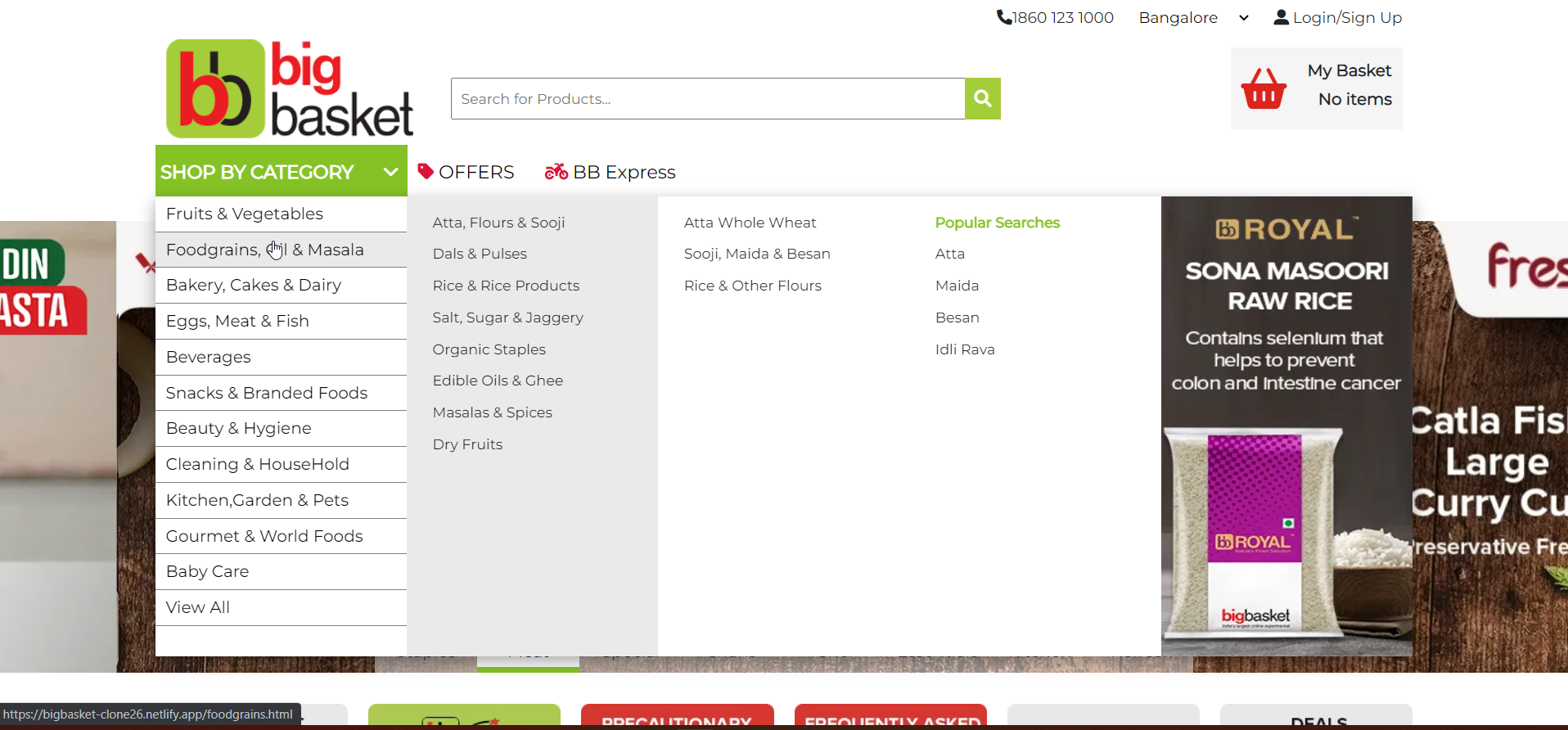This screenshot has width=1568, height=730.
Task: Click the red basket icon
Action: coord(1264,88)
